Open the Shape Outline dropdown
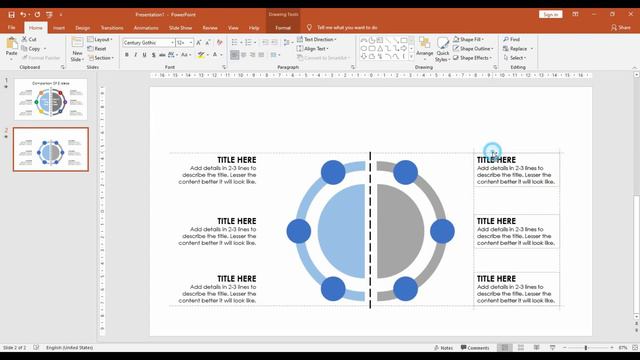640x360 pixels. click(473, 49)
